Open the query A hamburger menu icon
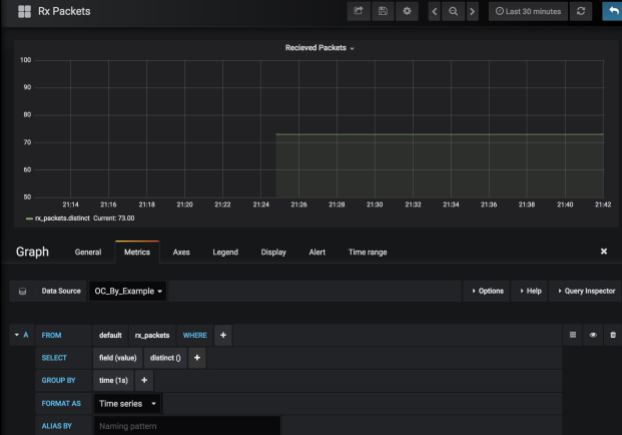This screenshot has height=435, width=622. (x=573, y=335)
